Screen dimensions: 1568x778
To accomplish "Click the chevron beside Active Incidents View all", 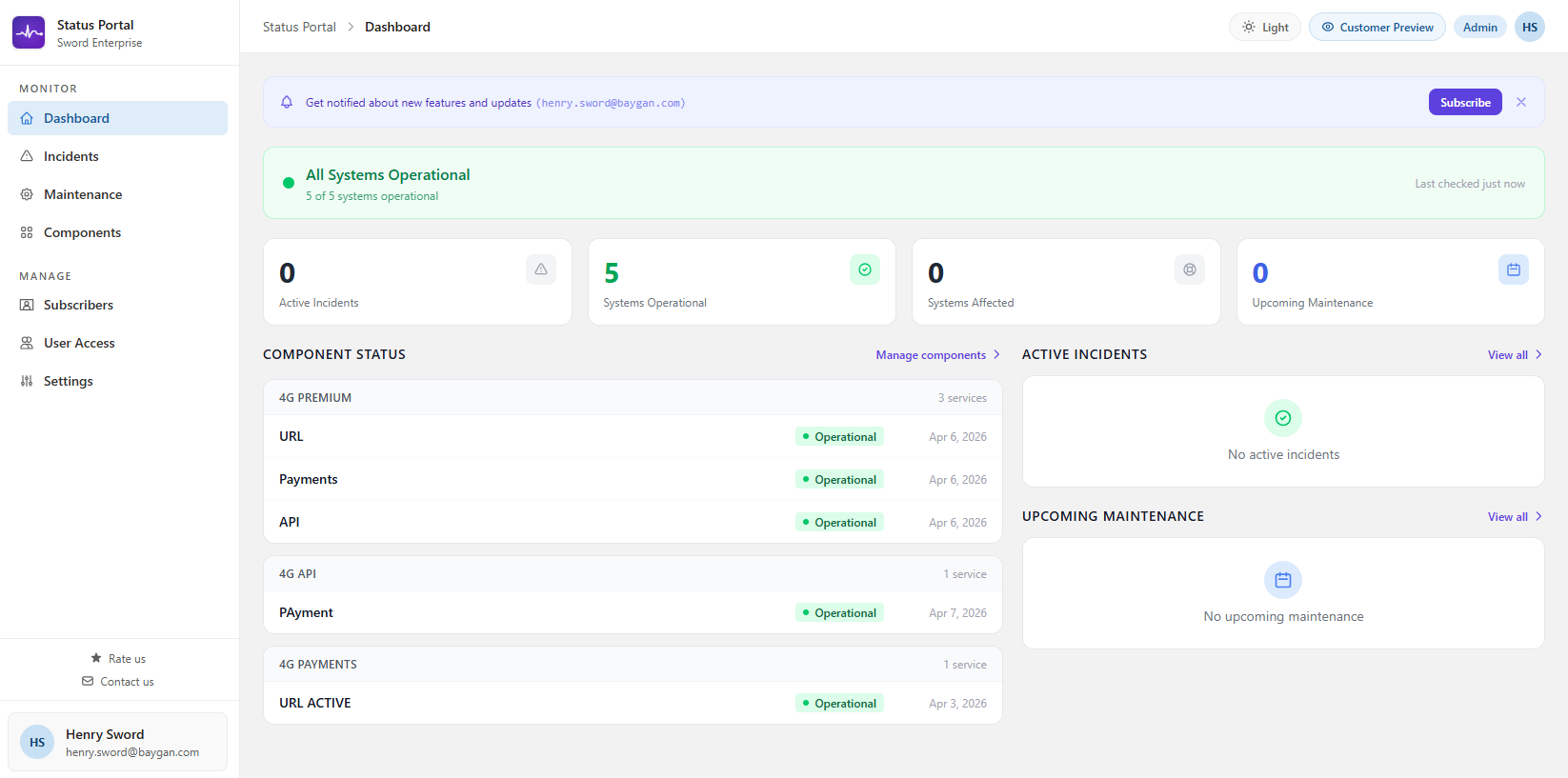I will coord(1538,354).
